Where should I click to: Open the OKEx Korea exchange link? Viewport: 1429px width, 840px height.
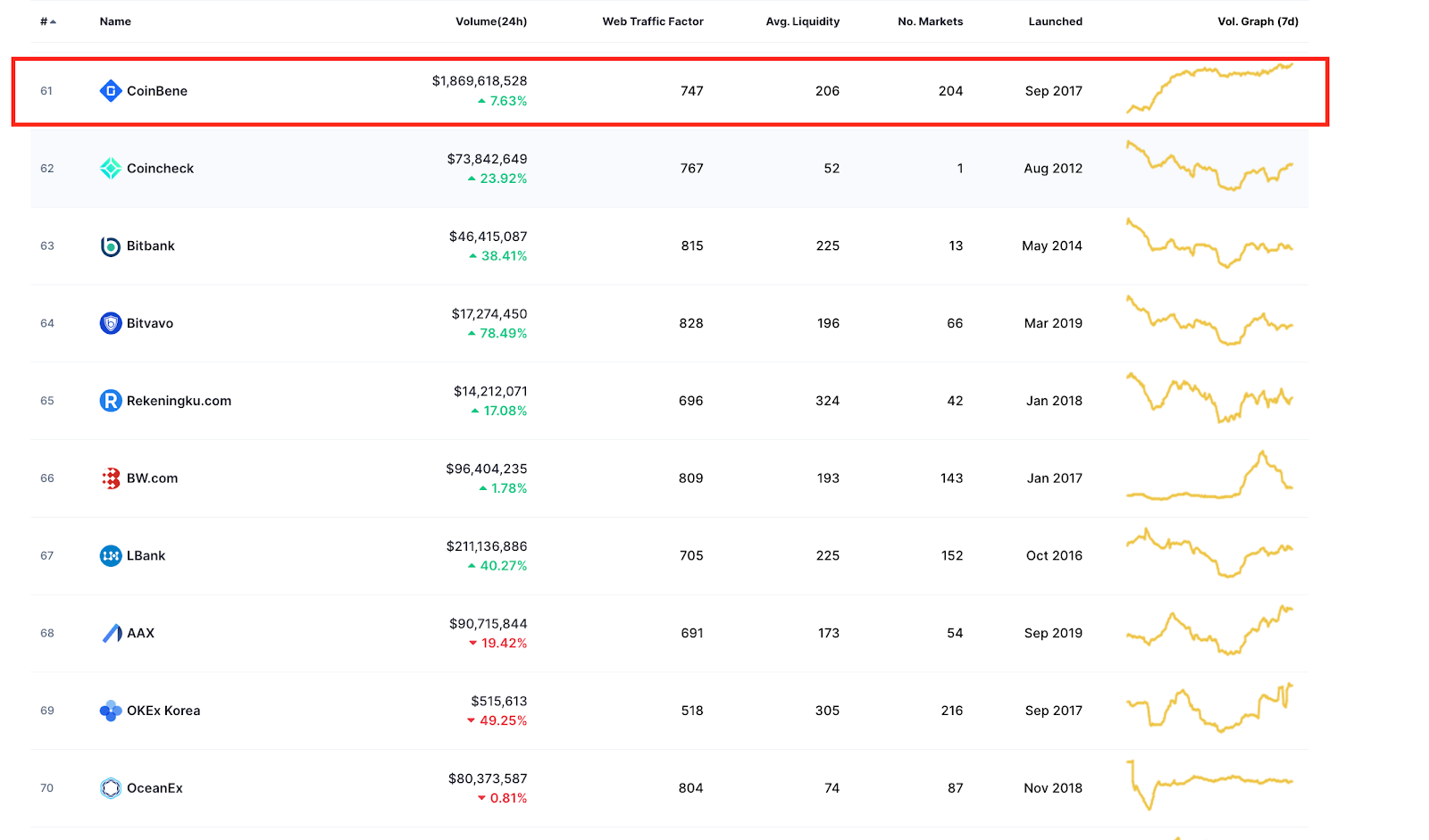pyautogui.click(x=163, y=711)
